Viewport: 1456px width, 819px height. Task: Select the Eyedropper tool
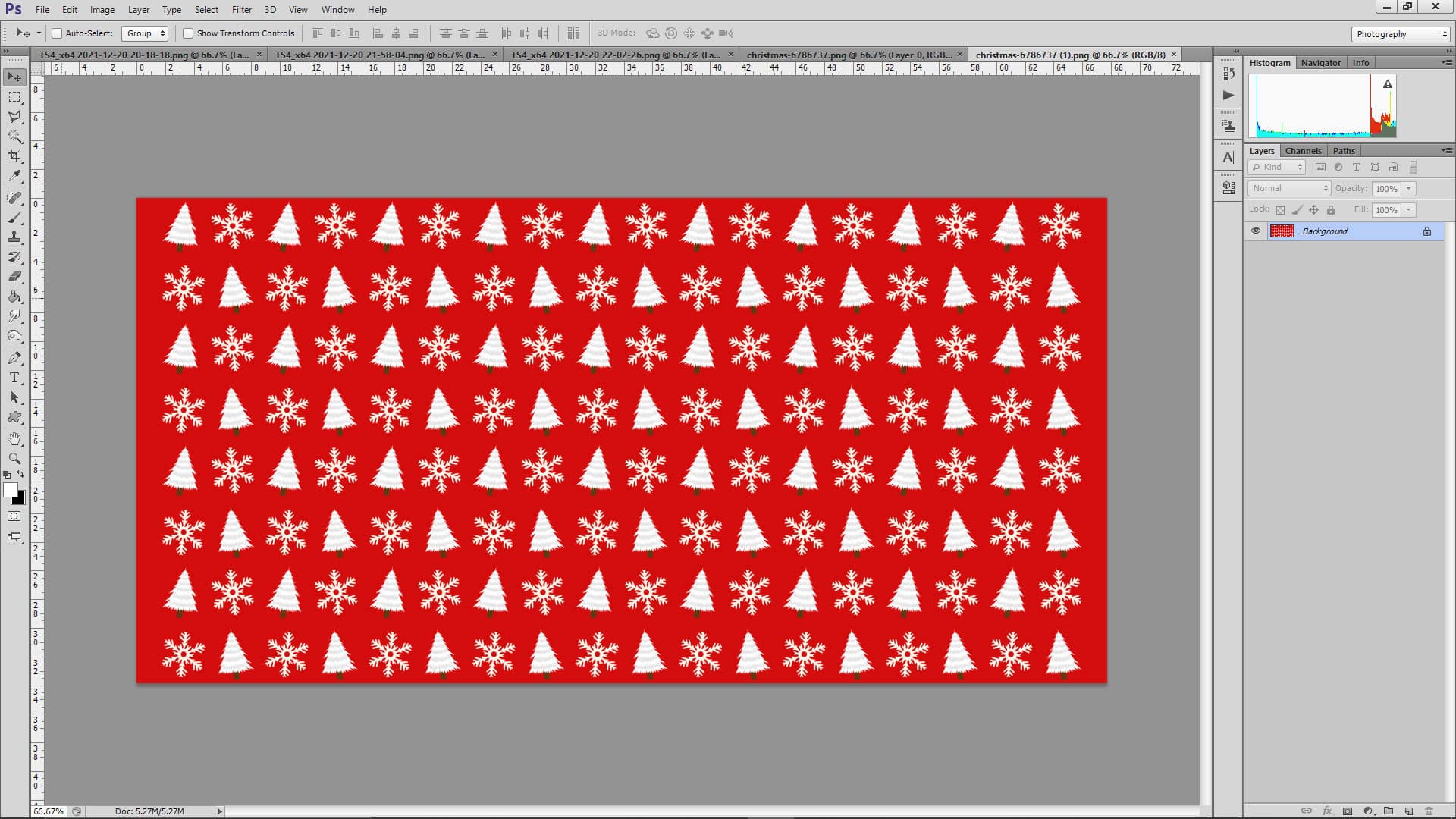(x=14, y=176)
